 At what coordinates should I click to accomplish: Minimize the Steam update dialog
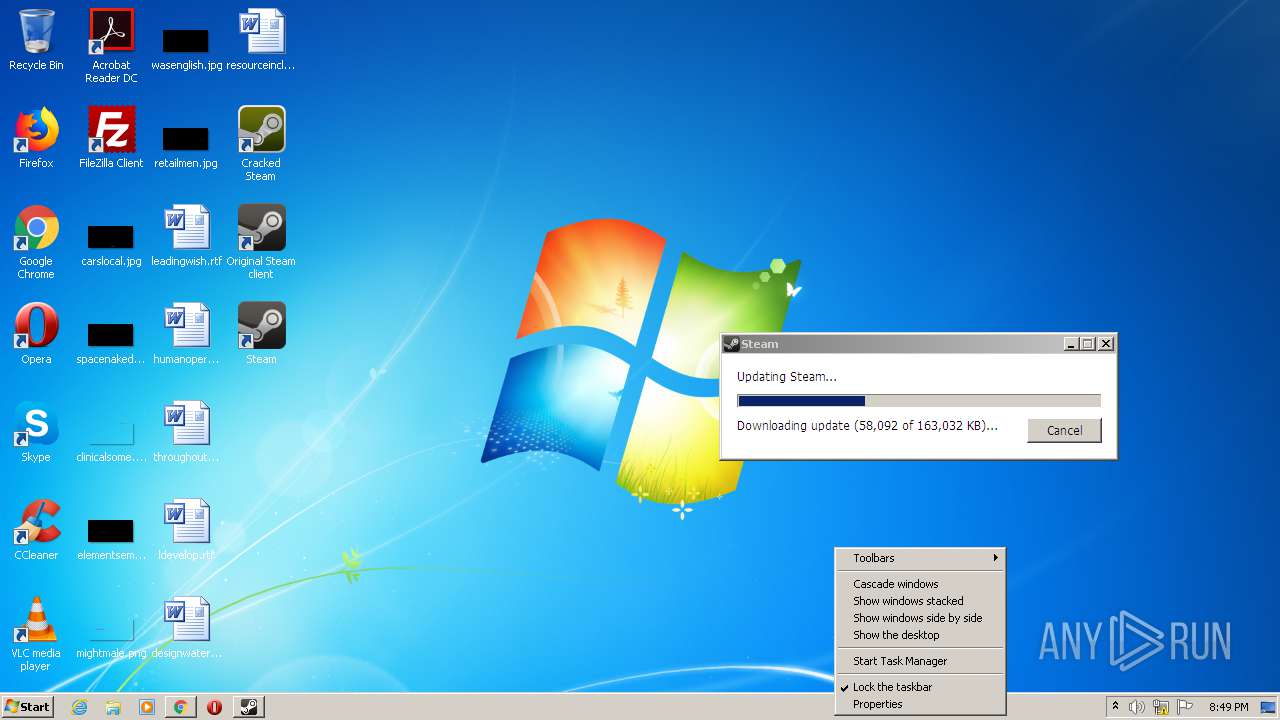1072,344
